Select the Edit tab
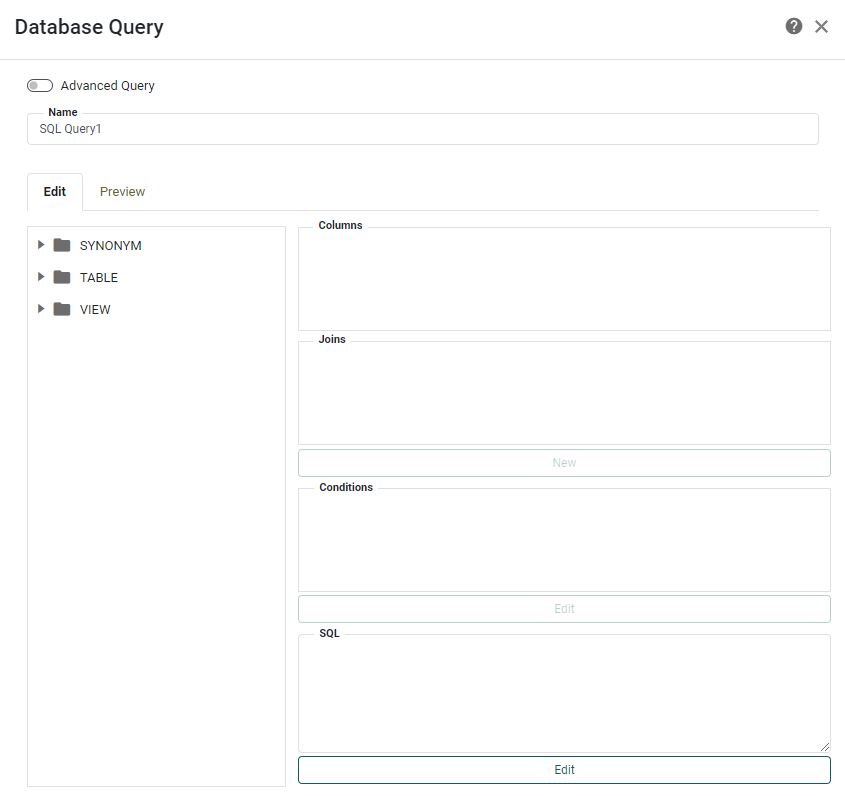This screenshot has width=845, height=796. coord(54,191)
